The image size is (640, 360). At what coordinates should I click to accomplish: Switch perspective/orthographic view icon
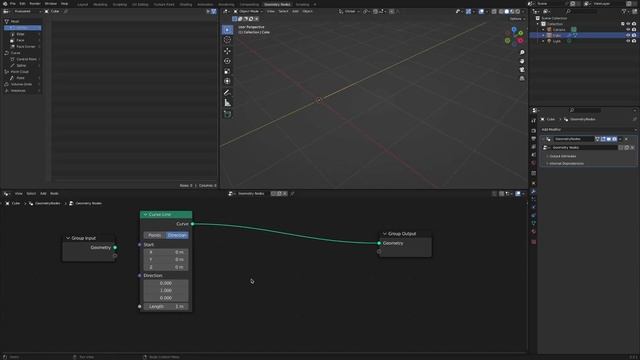(x=522, y=78)
